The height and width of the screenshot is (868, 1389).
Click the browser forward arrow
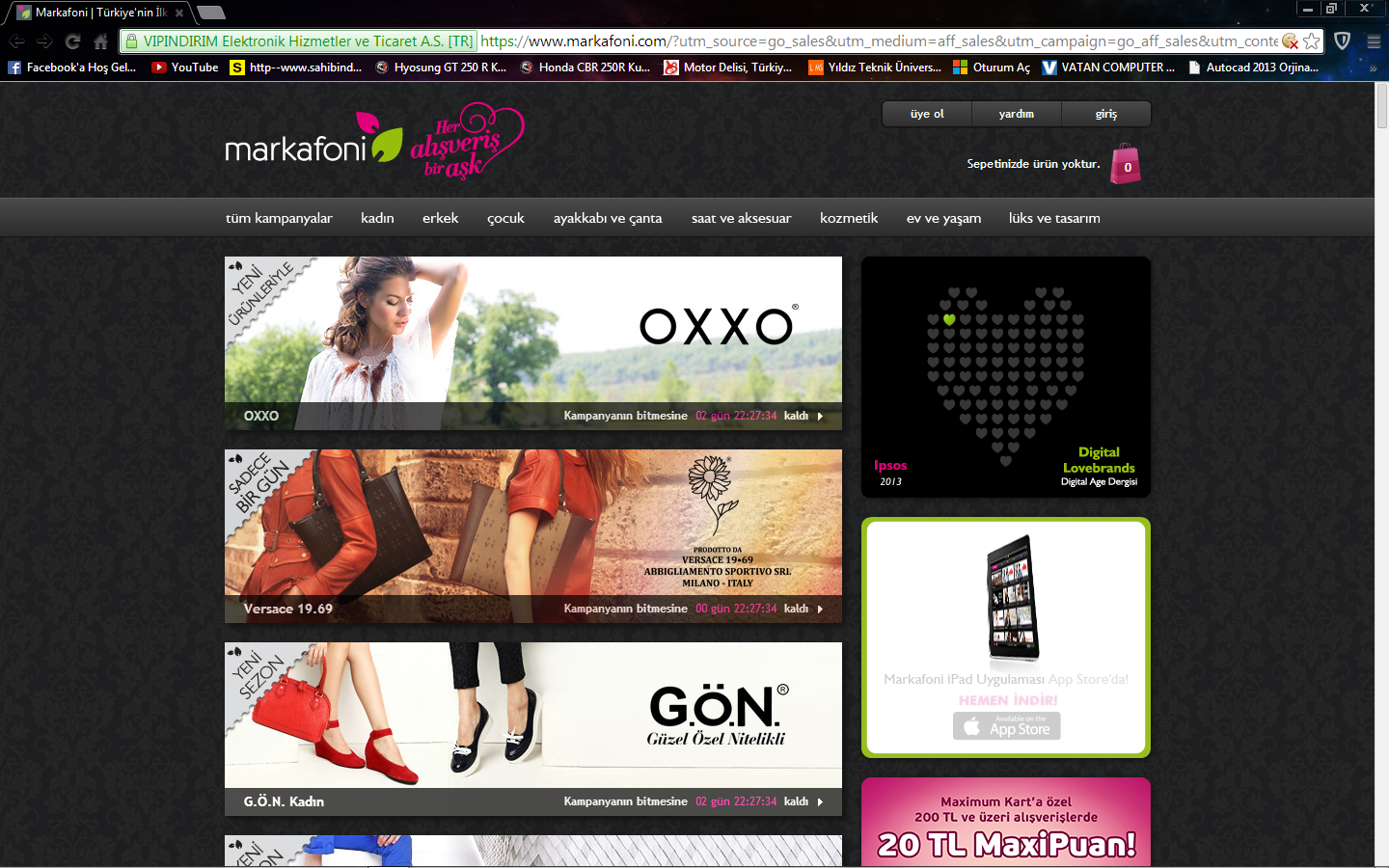point(44,41)
